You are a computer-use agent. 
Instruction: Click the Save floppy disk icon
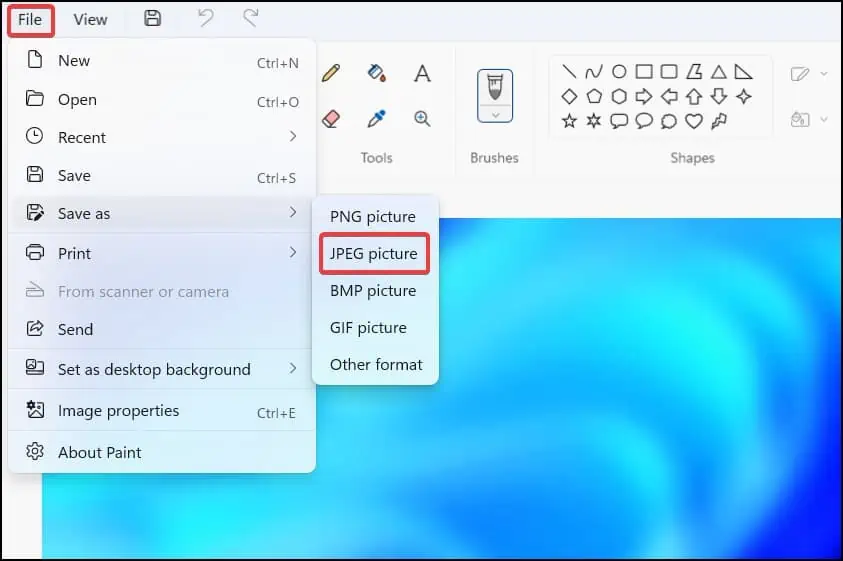coord(153,19)
